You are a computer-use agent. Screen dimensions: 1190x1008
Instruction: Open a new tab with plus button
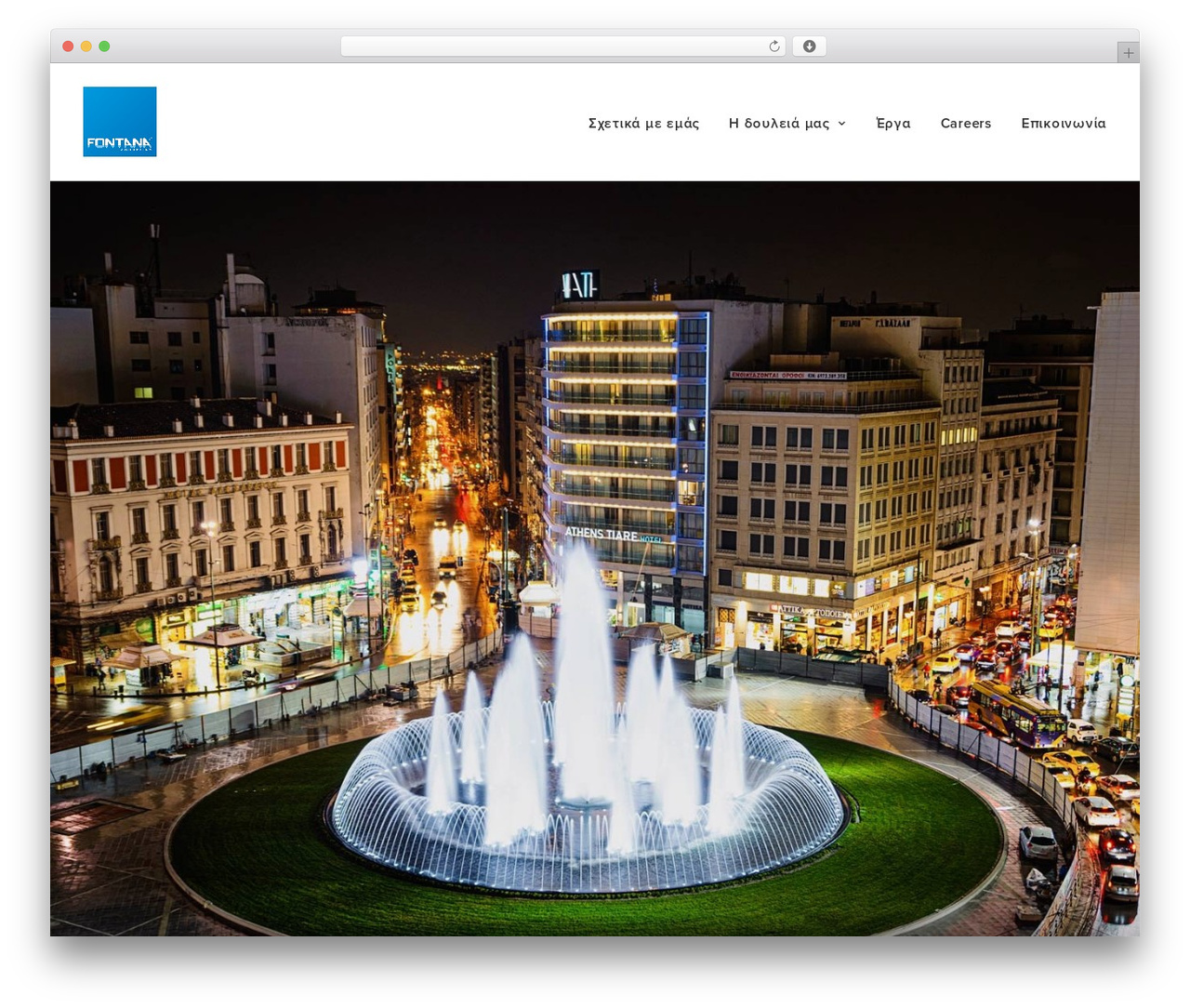point(1129,53)
